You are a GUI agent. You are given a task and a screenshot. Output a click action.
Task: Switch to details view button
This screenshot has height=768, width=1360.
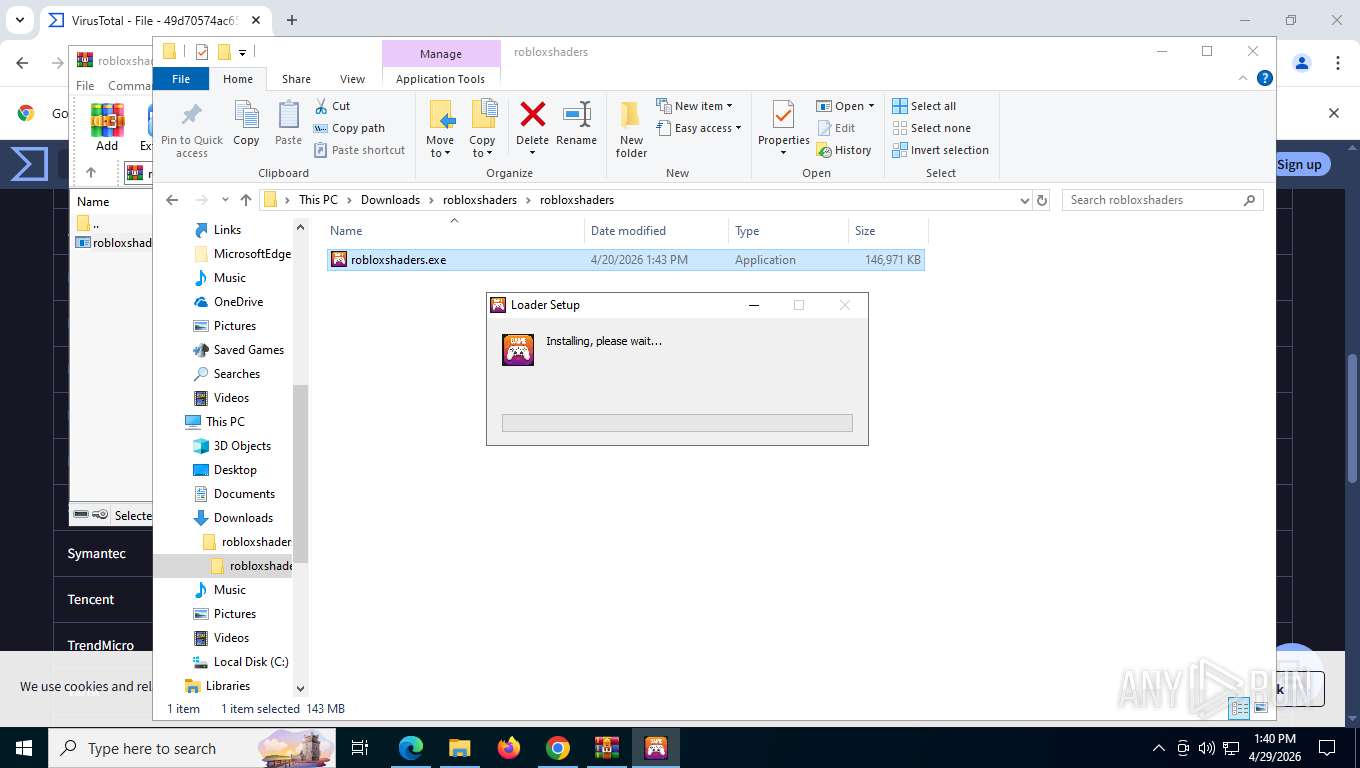click(x=1239, y=708)
